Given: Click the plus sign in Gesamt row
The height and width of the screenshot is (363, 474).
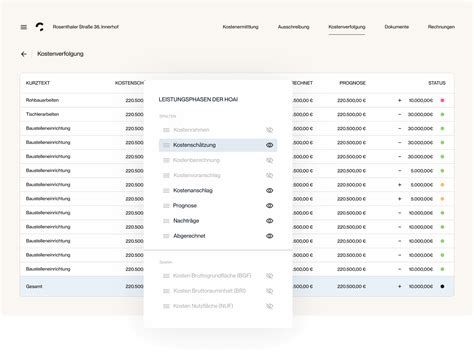Looking at the screenshot, I should tap(400, 286).
